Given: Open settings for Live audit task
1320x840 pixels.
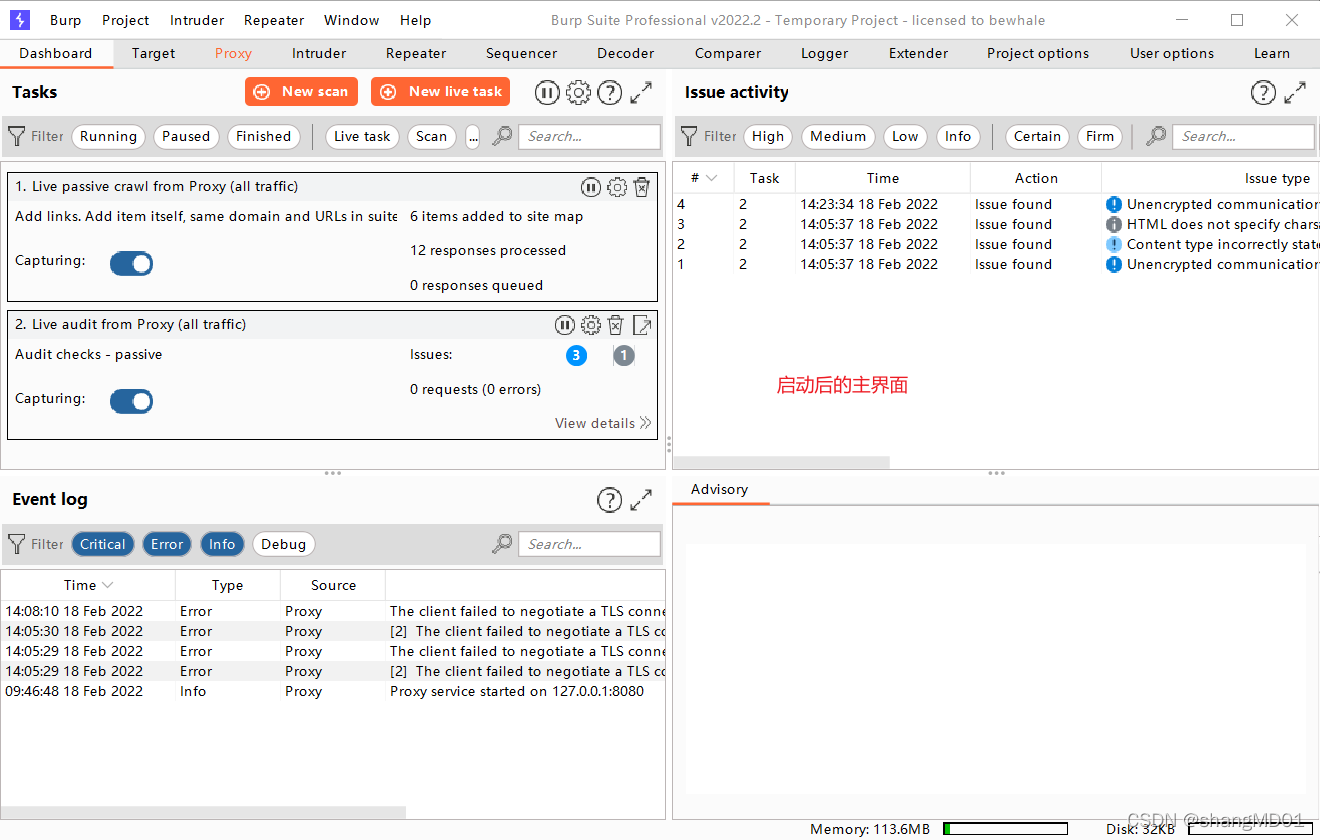Looking at the screenshot, I should point(591,325).
